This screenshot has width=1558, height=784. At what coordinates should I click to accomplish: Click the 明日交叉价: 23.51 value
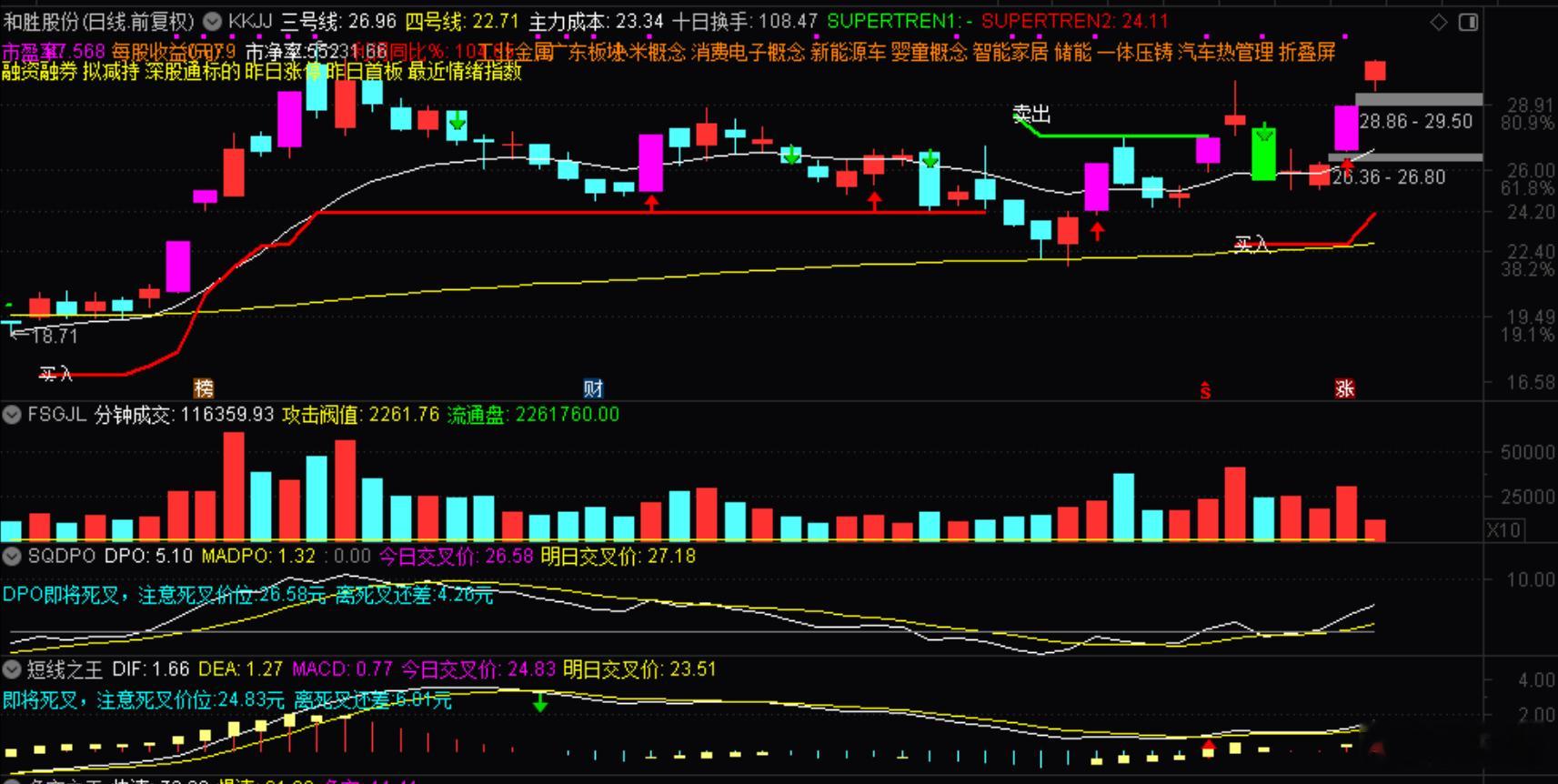coord(639,669)
